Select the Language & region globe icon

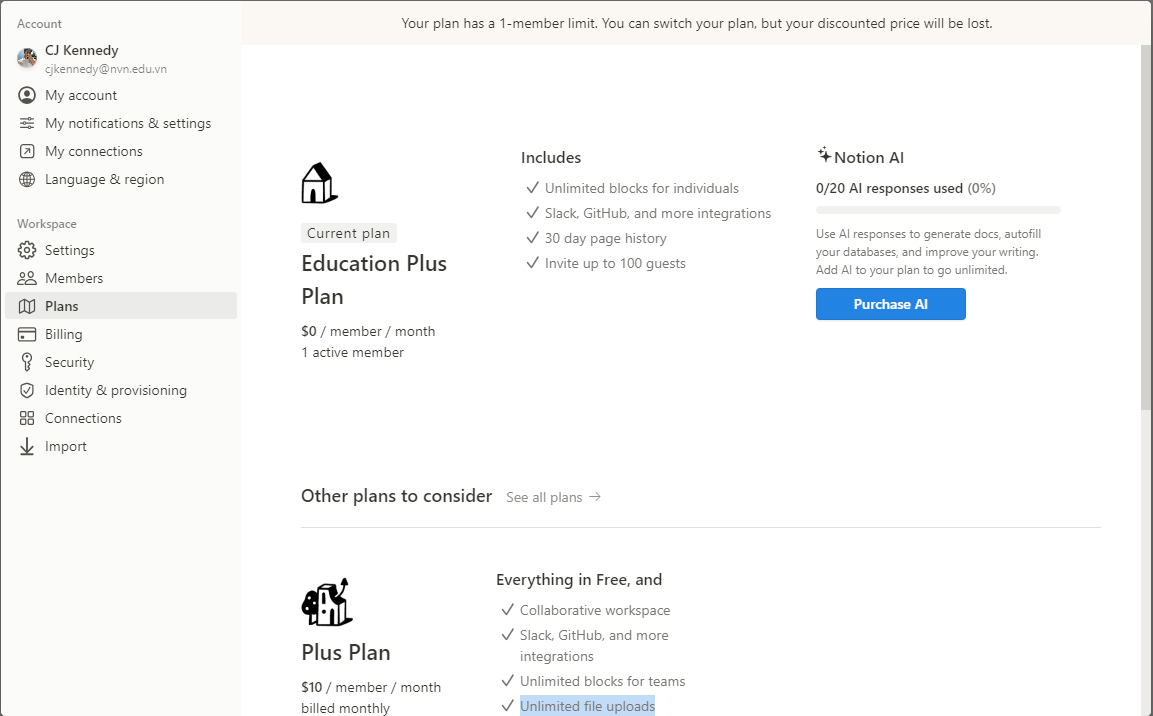[26, 179]
